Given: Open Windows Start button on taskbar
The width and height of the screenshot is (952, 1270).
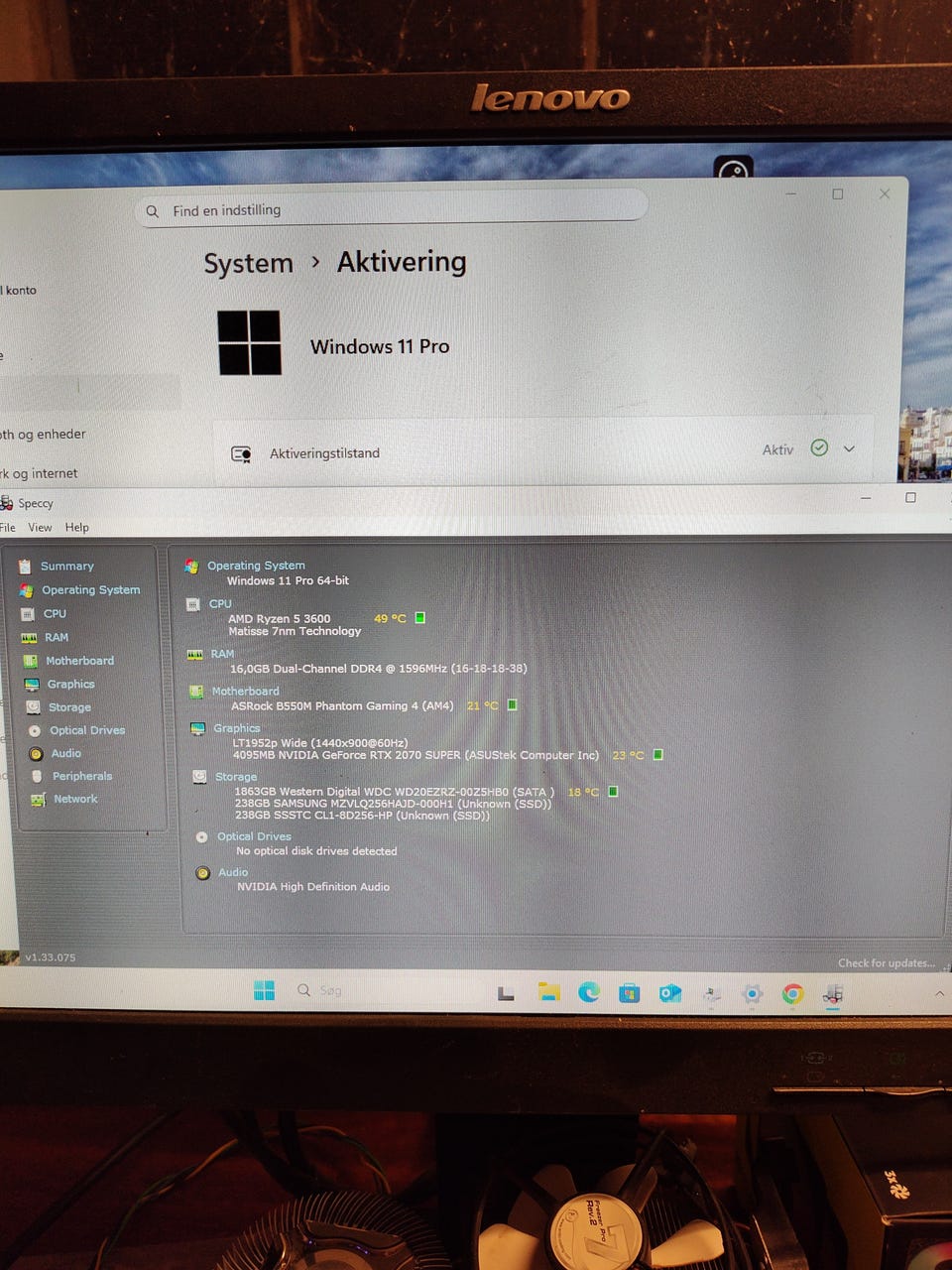Looking at the screenshot, I should (x=264, y=990).
